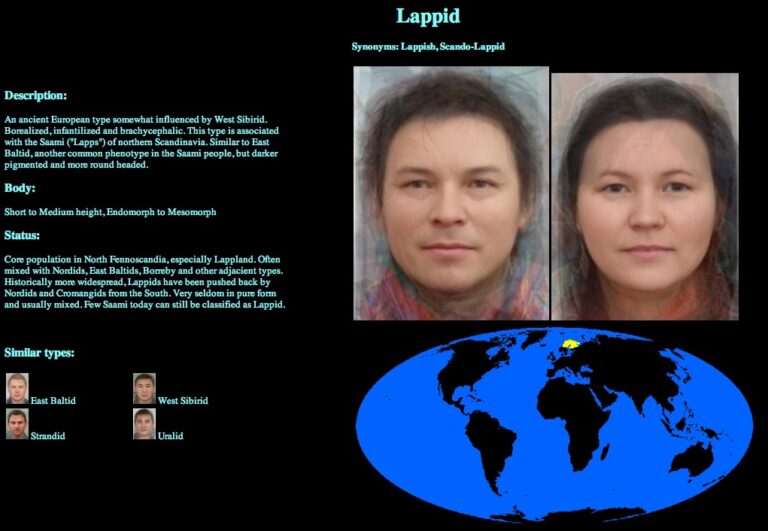Click the yellow highlighted region on map
Viewport: 768px width, 531px height.
click(x=571, y=343)
